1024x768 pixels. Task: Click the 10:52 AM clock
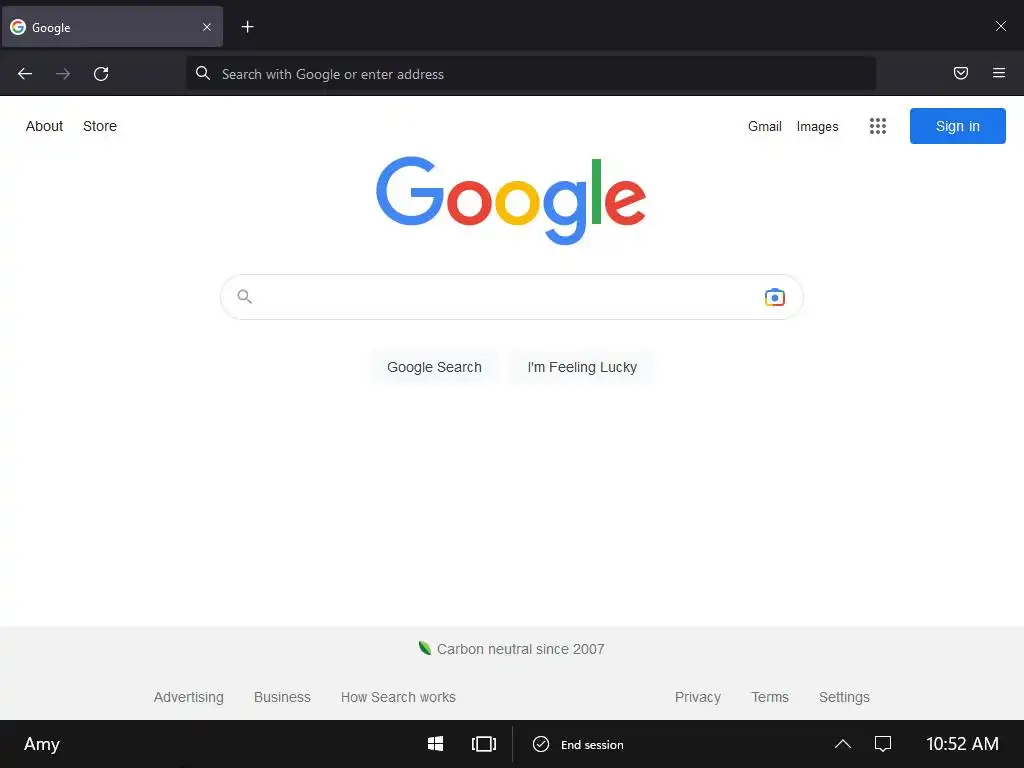point(962,744)
